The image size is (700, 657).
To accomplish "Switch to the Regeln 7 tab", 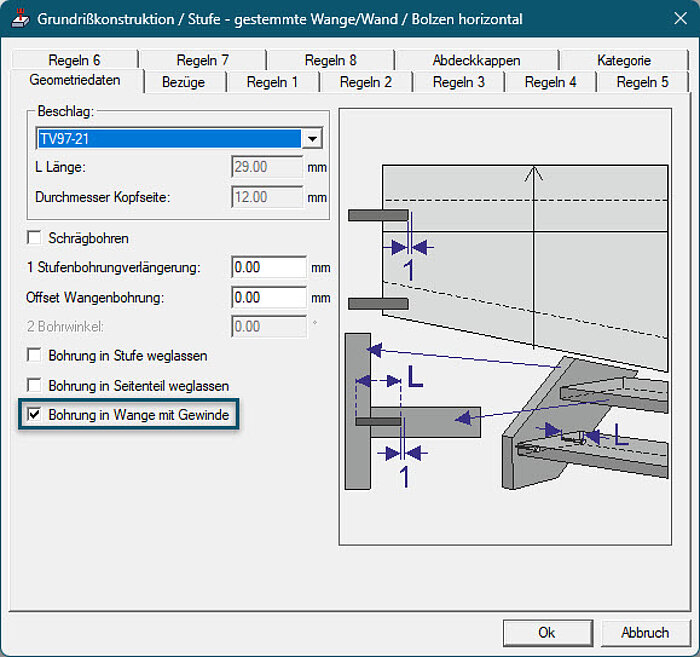I will pyautogui.click(x=203, y=60).
